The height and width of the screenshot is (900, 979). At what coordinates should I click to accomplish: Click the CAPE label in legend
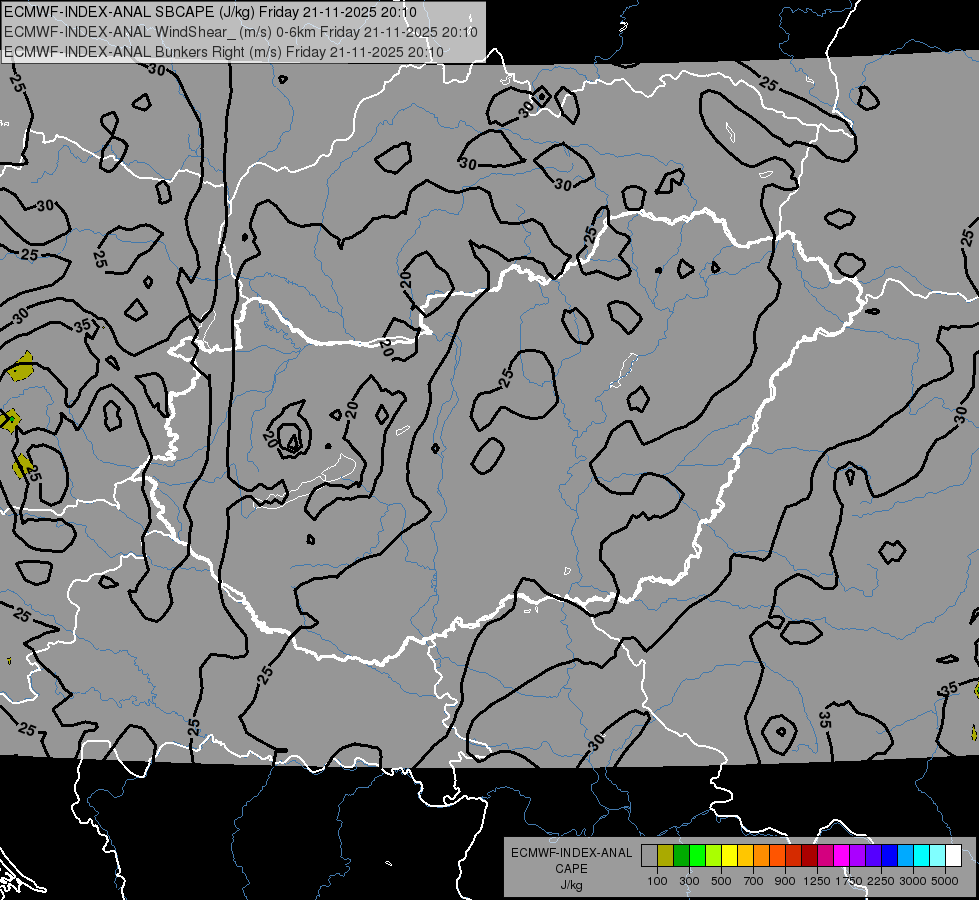tap(571, 869)
